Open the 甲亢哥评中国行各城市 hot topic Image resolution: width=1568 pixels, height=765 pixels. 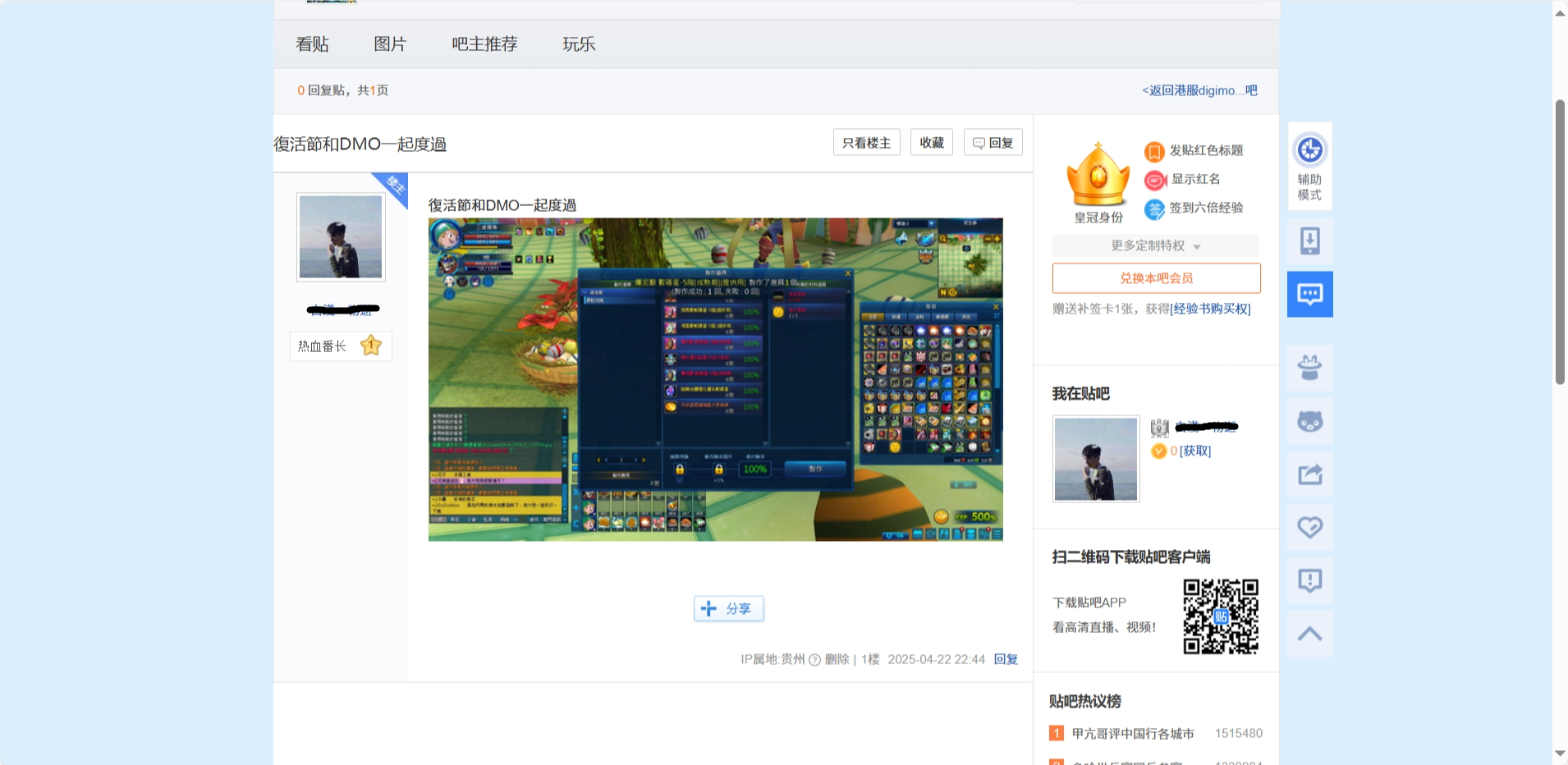pos(1133,733)
